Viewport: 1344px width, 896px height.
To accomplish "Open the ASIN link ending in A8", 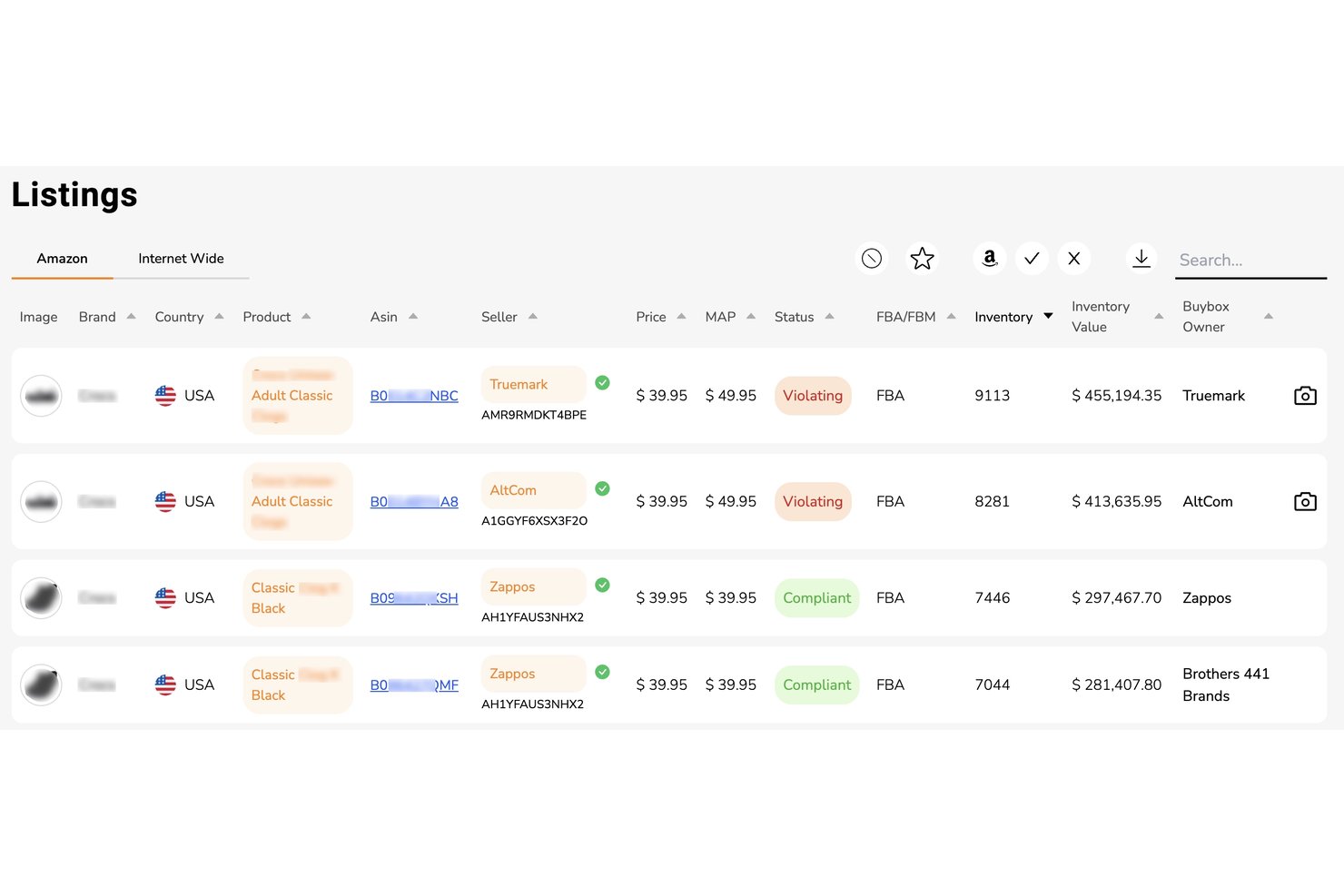I will pos(414,501).
